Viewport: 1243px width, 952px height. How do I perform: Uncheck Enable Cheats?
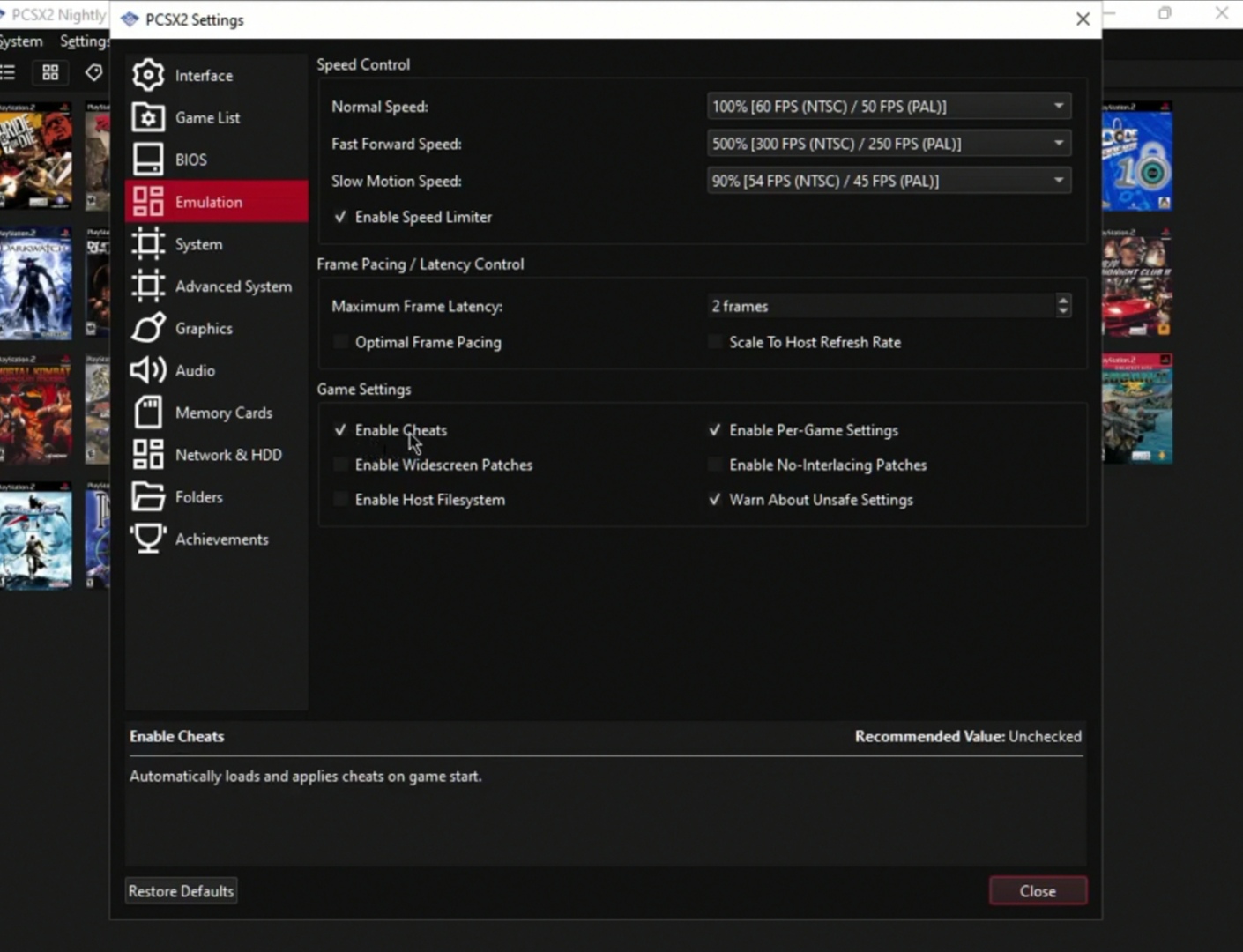coord(340,430)
